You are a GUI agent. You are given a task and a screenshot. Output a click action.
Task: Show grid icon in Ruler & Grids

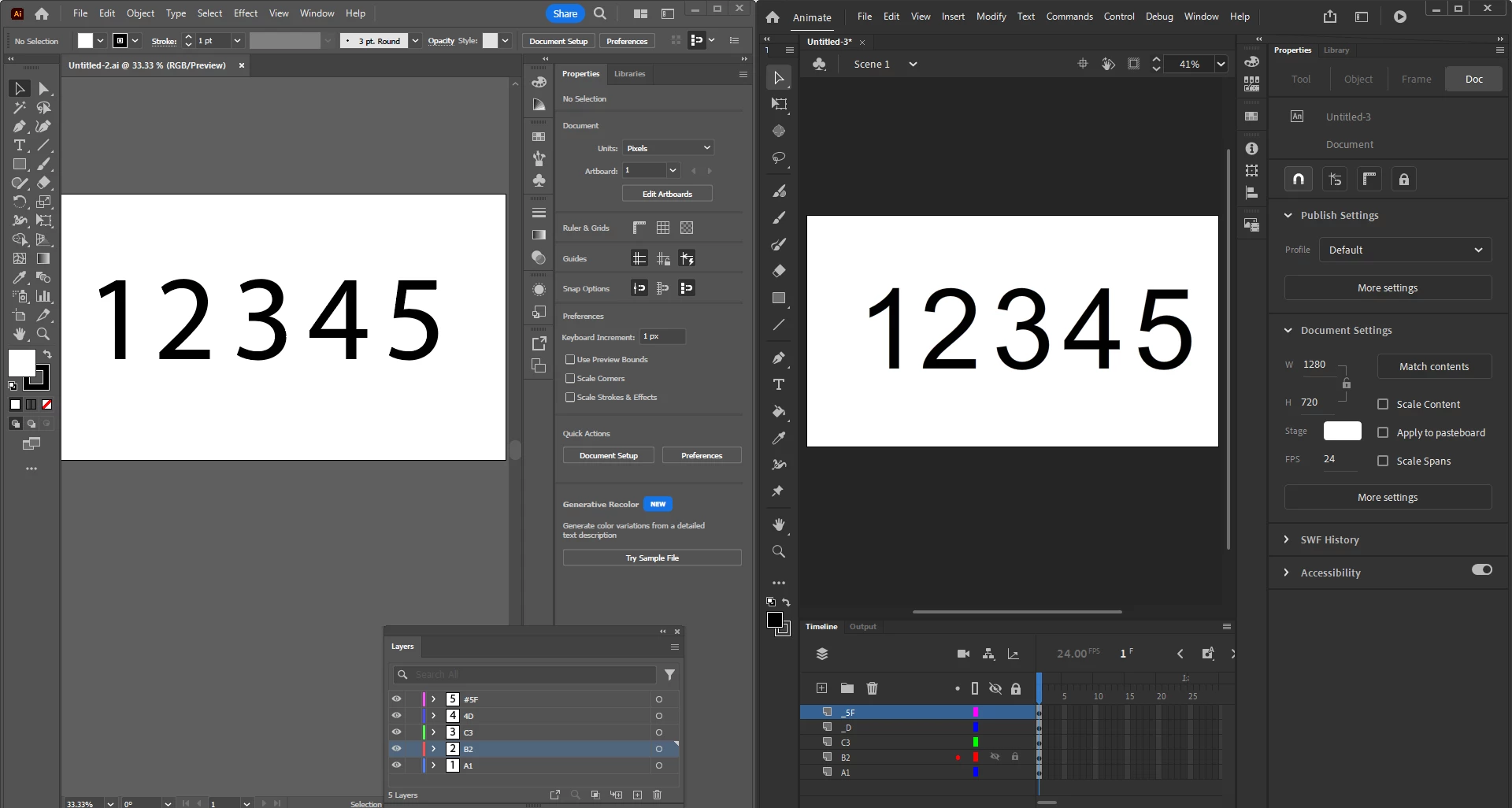click(x=663, y=228)
